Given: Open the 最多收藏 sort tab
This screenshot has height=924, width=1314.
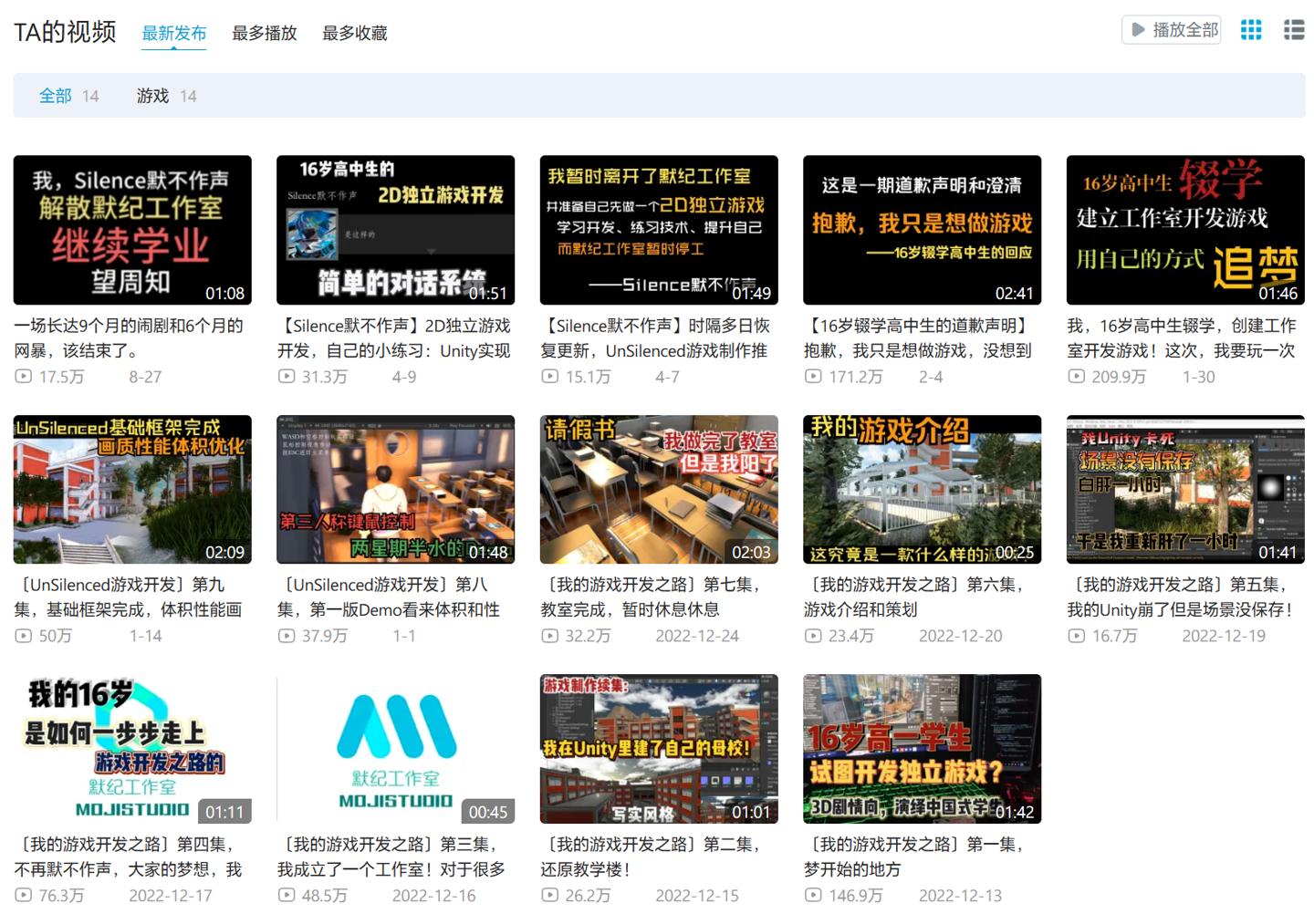Looking at the screenshot, I should click(x=354, y=34).
